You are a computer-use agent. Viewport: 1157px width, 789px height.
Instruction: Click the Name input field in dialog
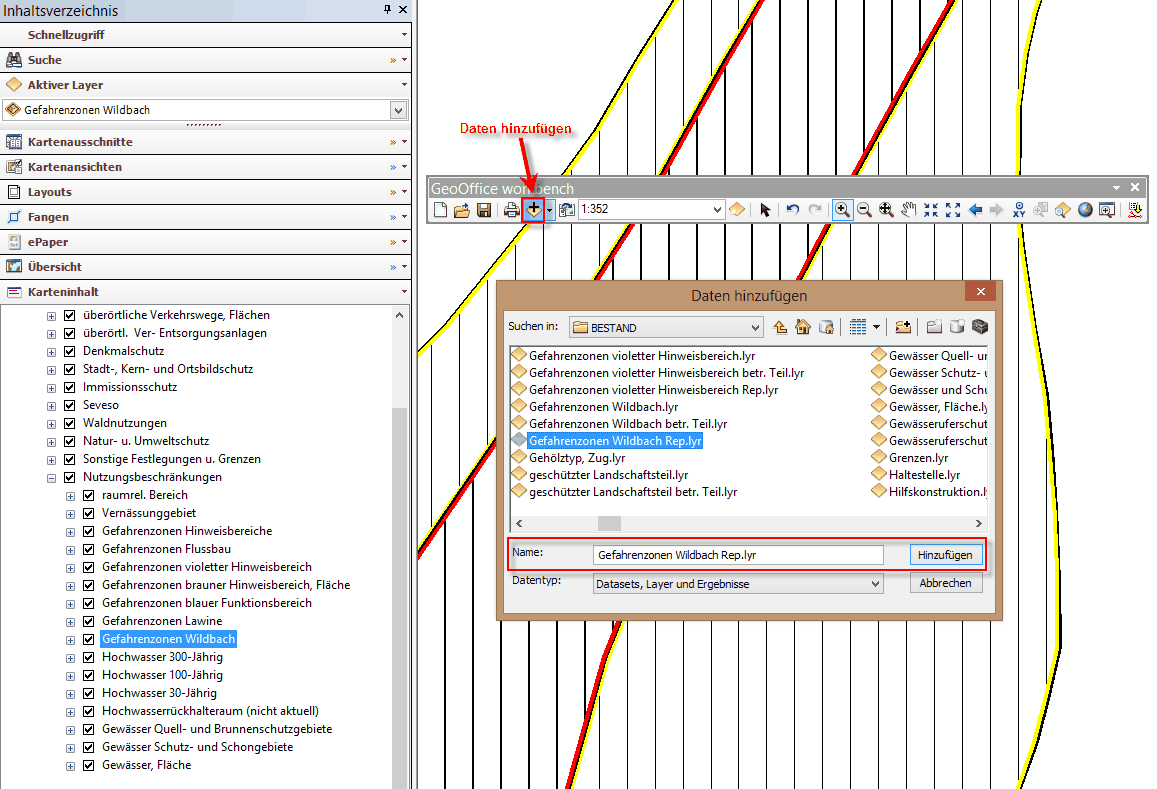tap(738, 554)
